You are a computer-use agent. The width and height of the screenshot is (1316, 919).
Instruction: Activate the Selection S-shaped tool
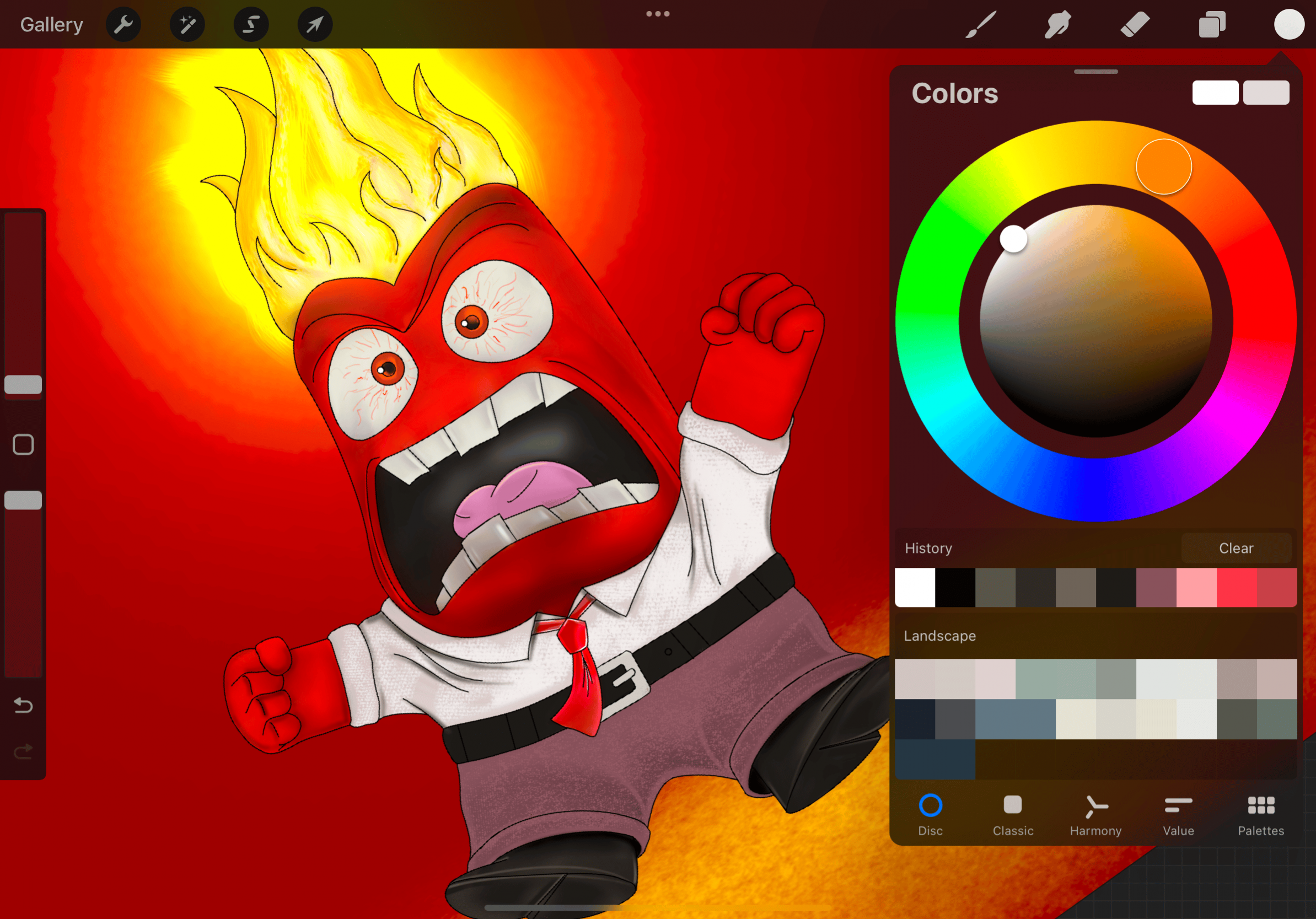(251, 25)
